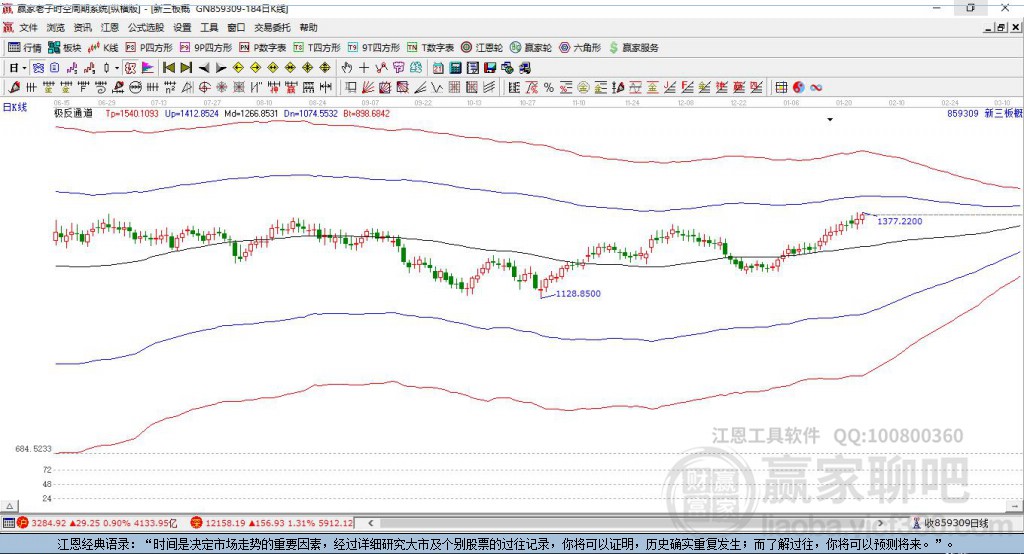
Task: Open the 9T四方形 tool
Action: tap(374, 48)
